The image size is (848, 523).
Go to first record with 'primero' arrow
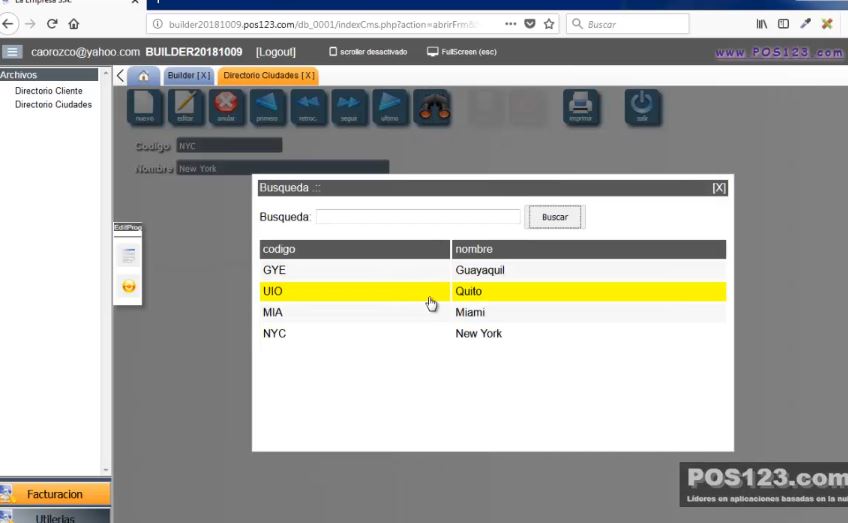[x=267, y=106]
